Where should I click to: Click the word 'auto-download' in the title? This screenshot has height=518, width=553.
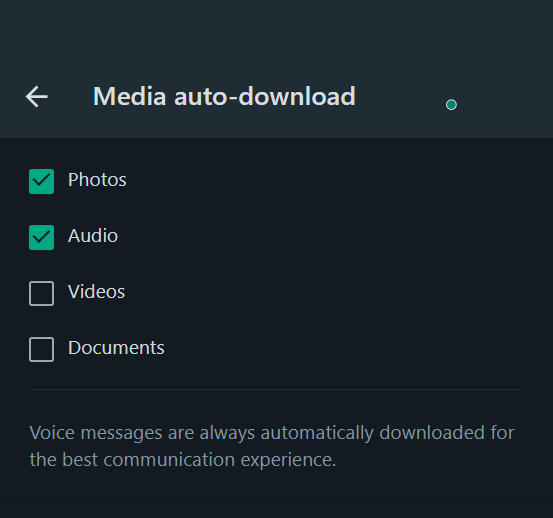[x=265, y=96]
